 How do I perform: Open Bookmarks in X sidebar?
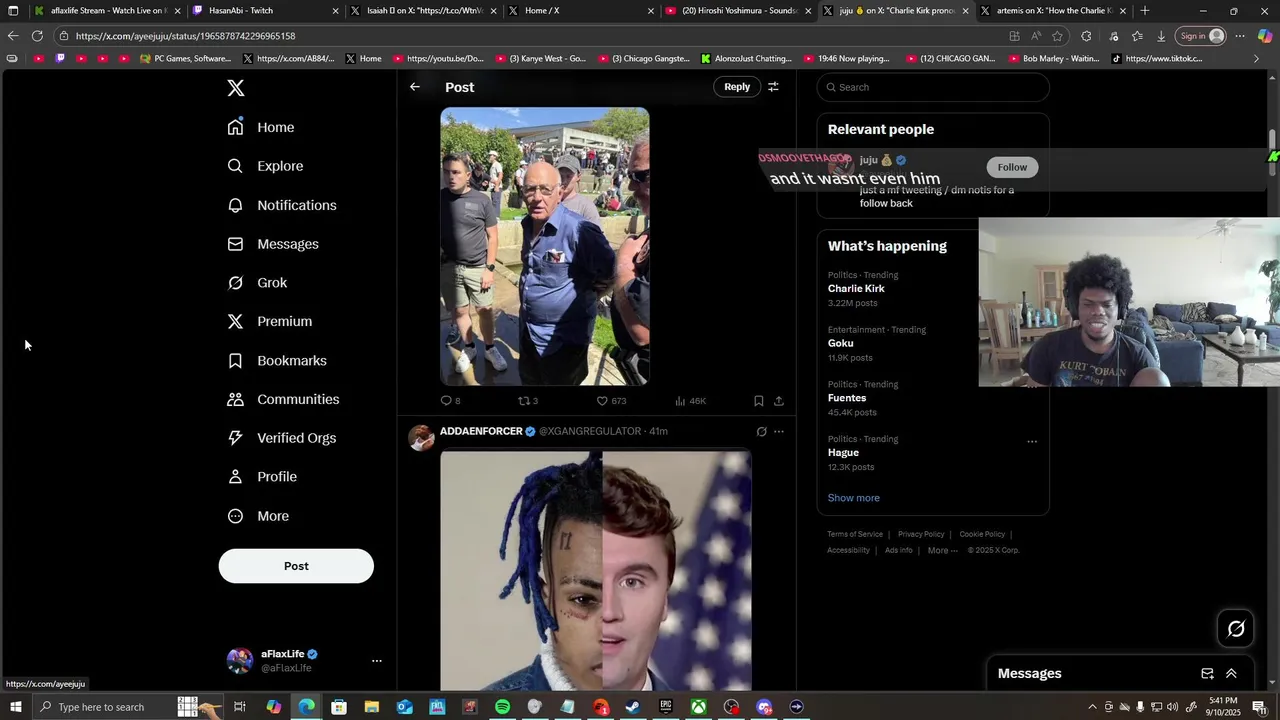click(277, 360)
